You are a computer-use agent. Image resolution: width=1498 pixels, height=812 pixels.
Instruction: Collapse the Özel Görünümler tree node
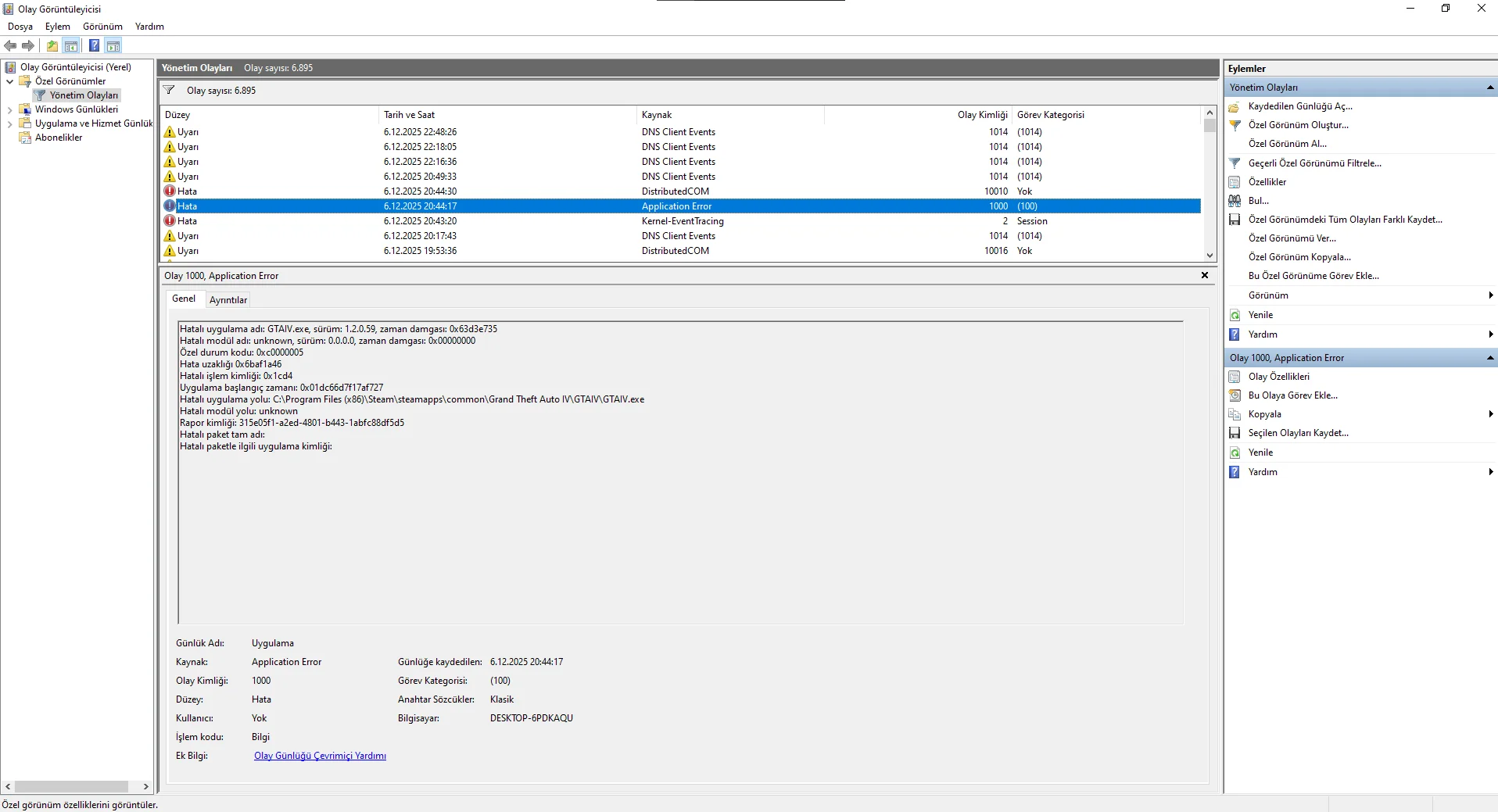(9, 81)
